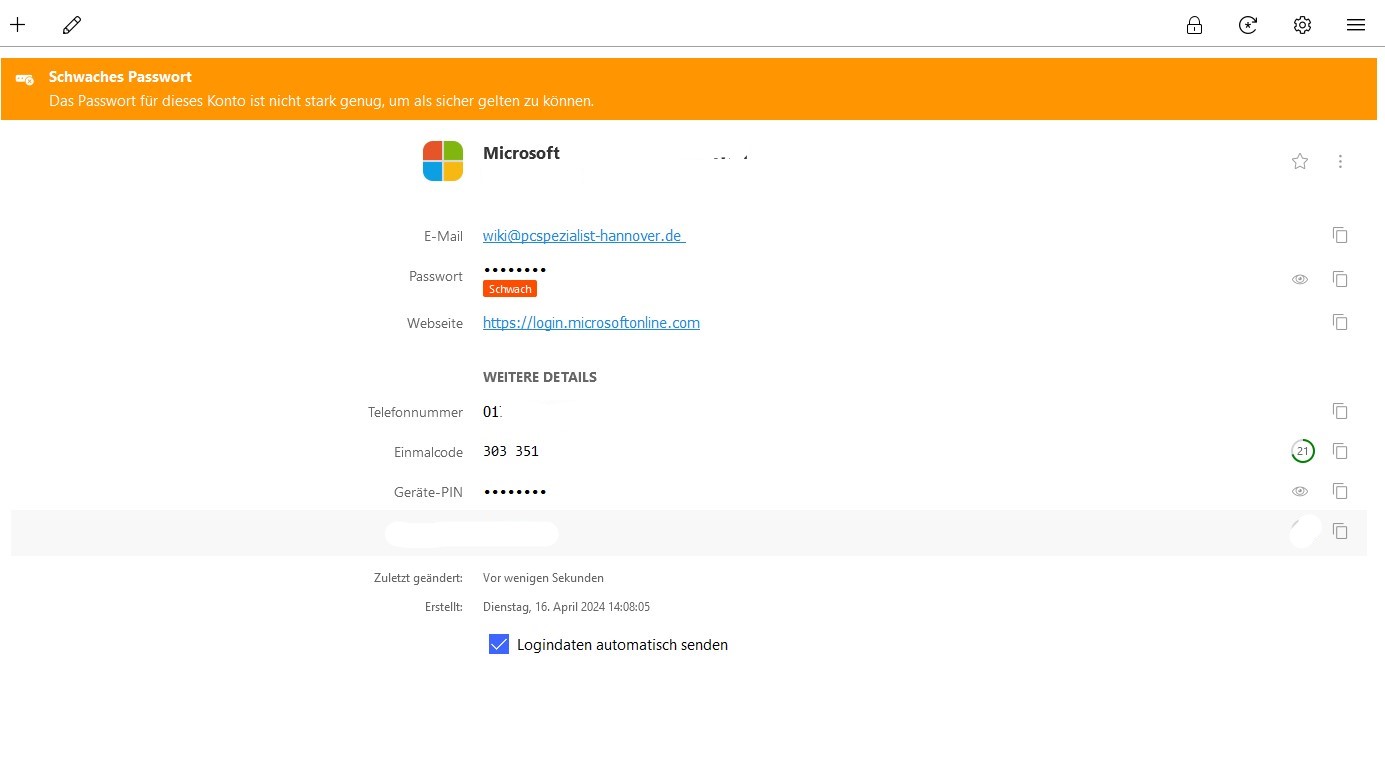Copy the Einmalcode value
The height and width of the screenshot is (778, 1385).
pos(1340,451)
